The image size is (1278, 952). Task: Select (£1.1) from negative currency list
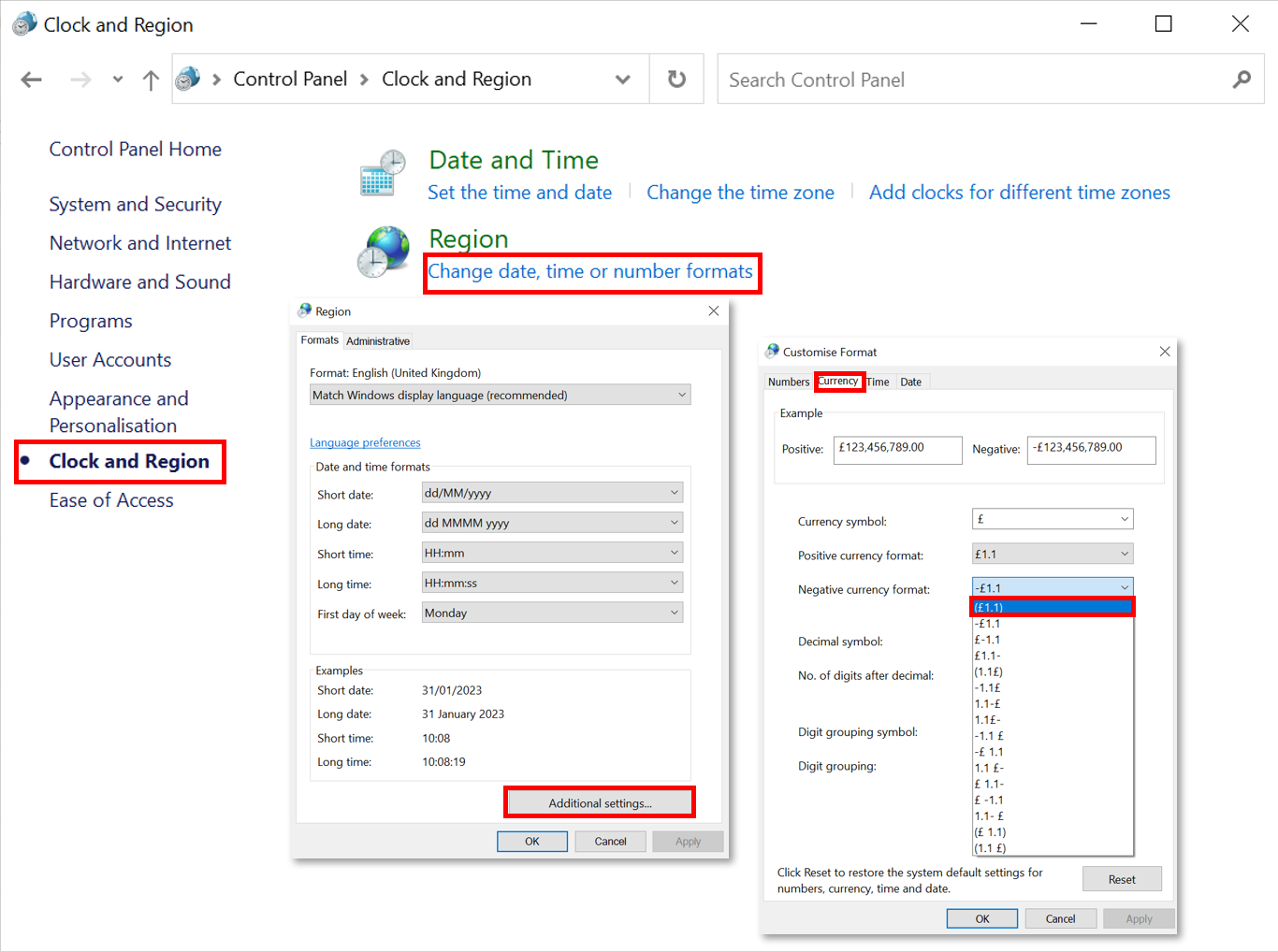pyautogui.click(x=1052, y=607)
